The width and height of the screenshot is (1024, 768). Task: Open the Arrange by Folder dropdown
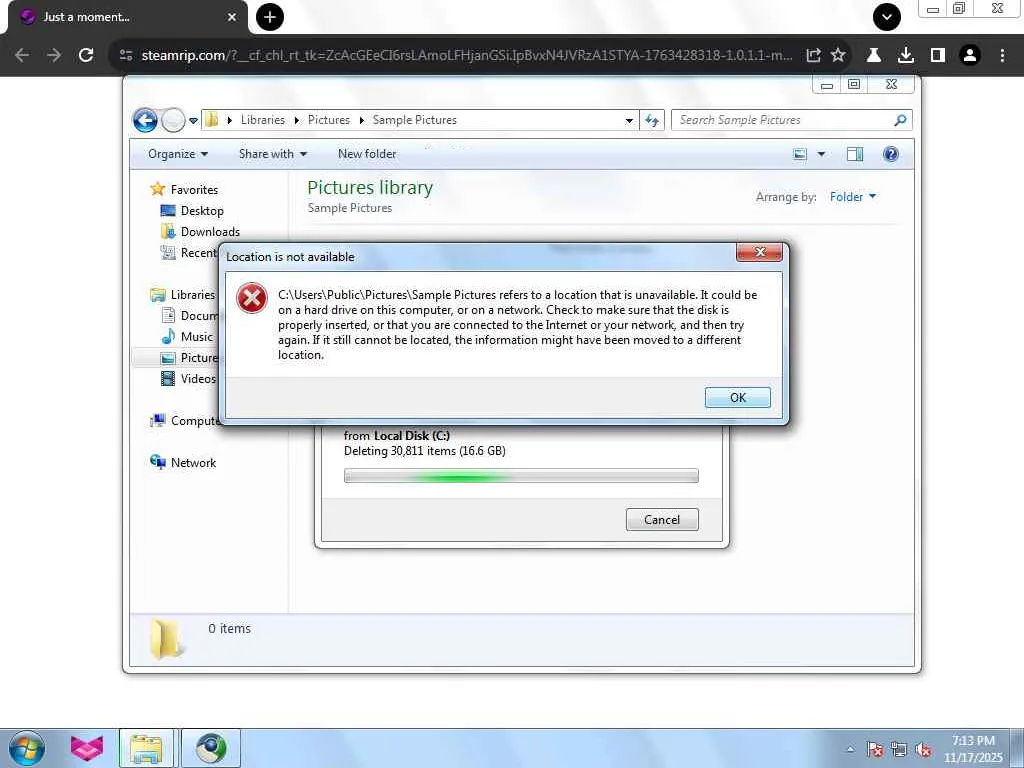(853, 197)
